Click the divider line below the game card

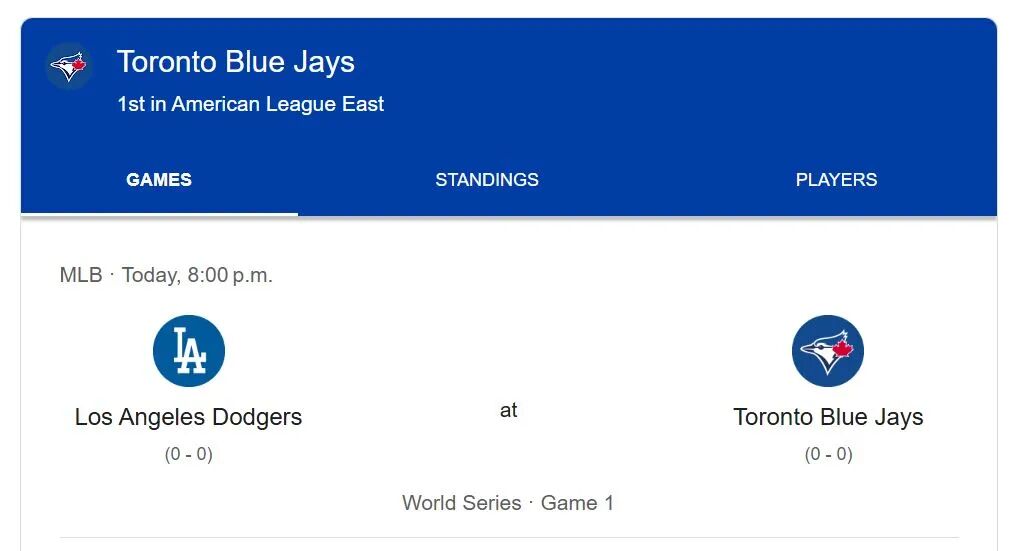pyautogui.click(x=508, y=538)
